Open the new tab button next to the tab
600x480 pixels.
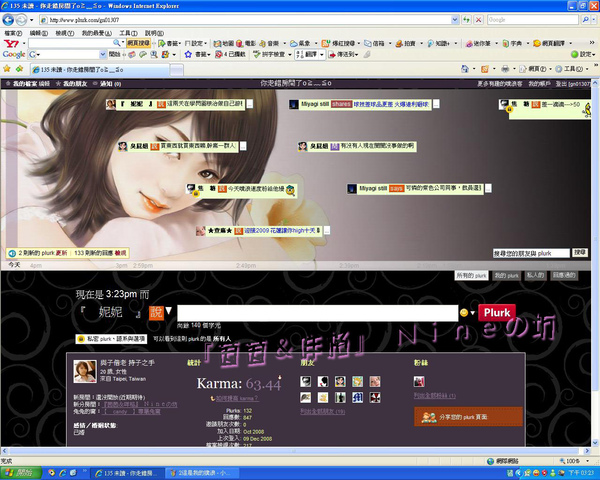click(176, 70)
